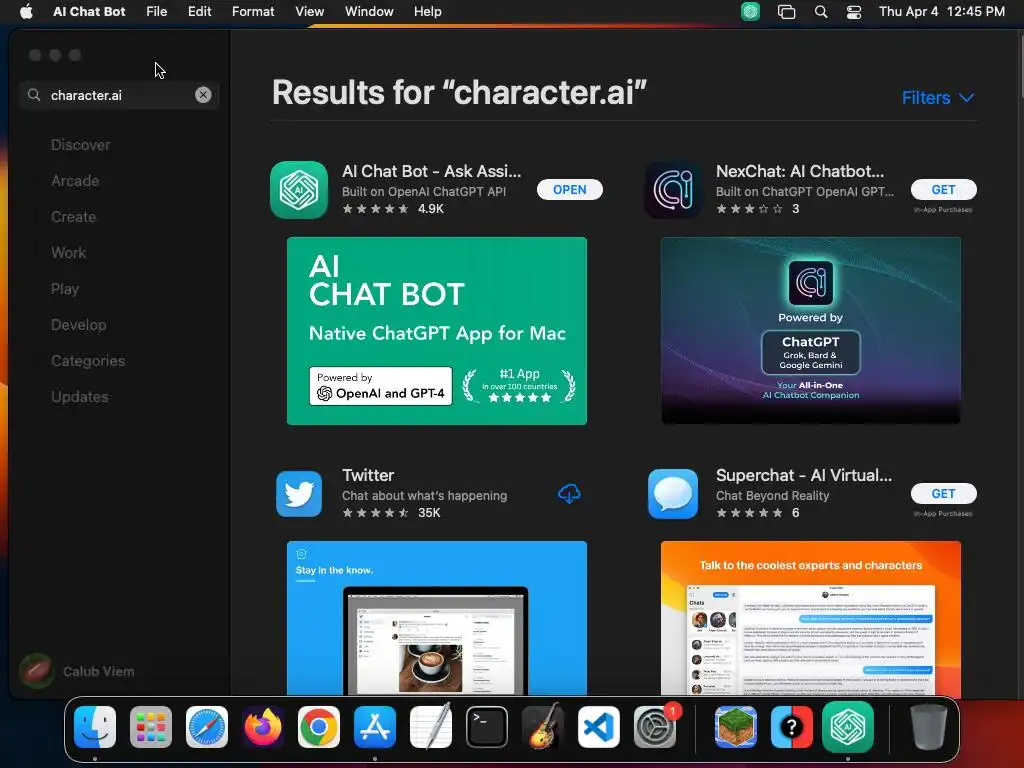Image resolution: width=1024 pixels, height=768 pixels.
Task: Click the date and time in menu bar
Action: (942, 12)
